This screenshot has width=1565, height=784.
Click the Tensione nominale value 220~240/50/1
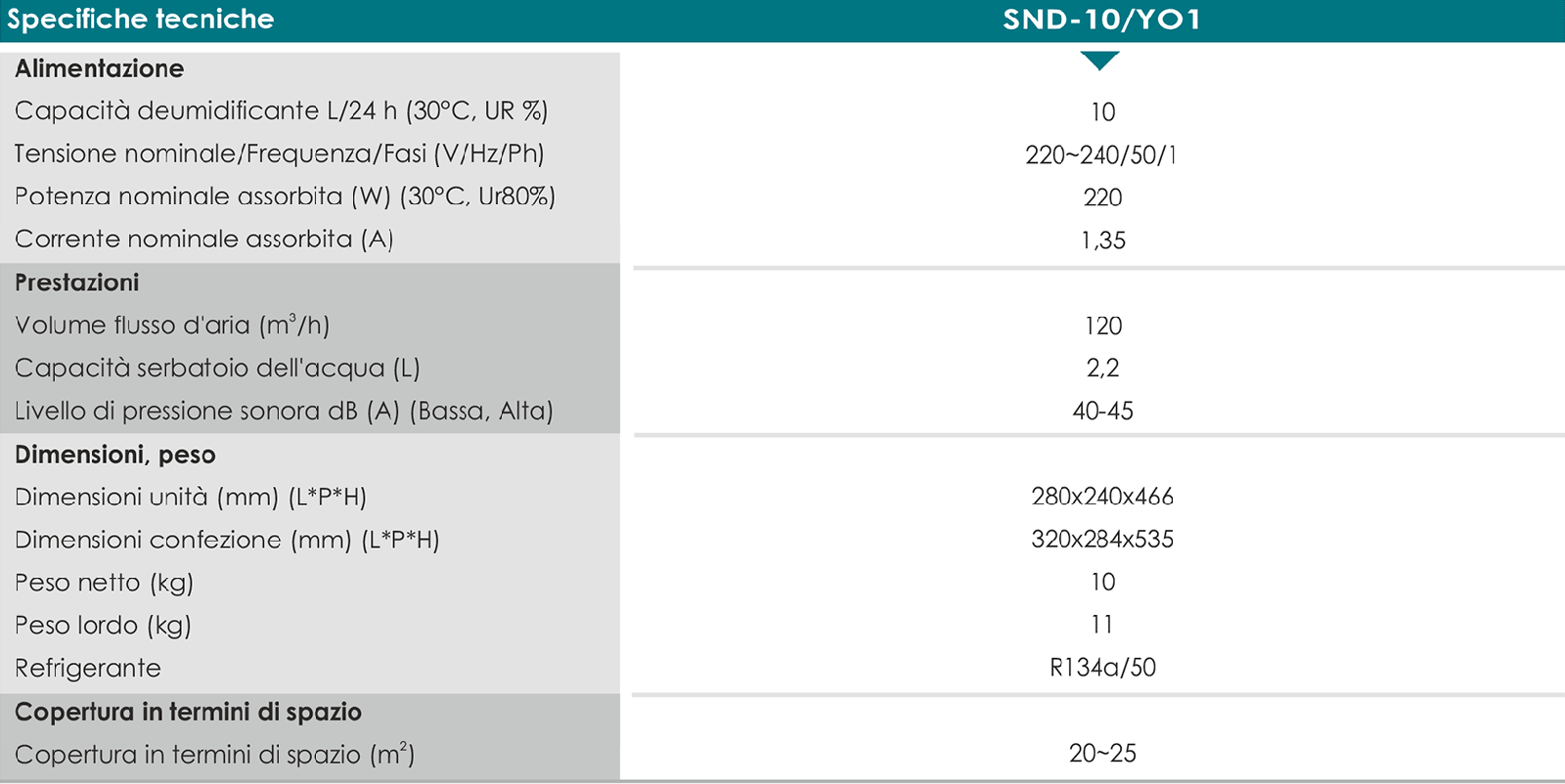(1101, 154)
